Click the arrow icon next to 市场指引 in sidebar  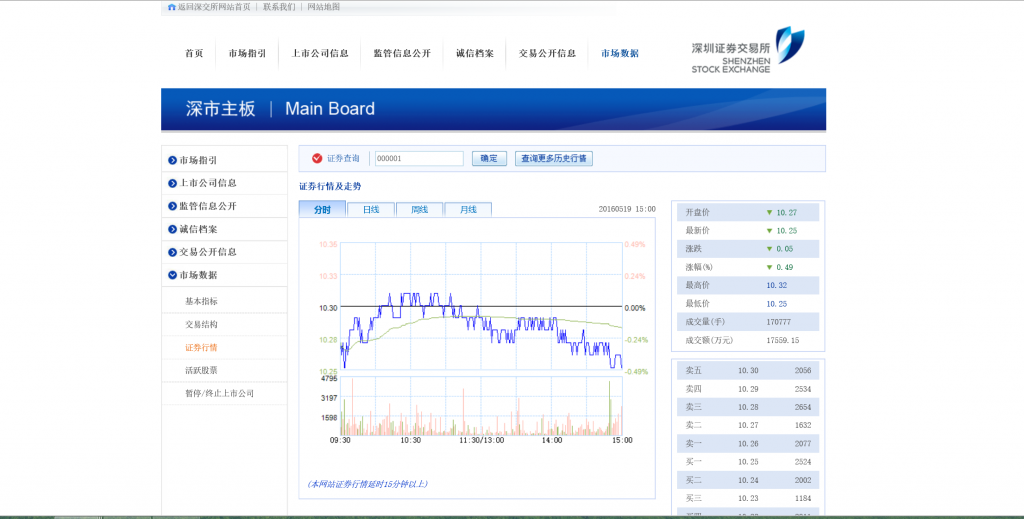click(172, 160)
